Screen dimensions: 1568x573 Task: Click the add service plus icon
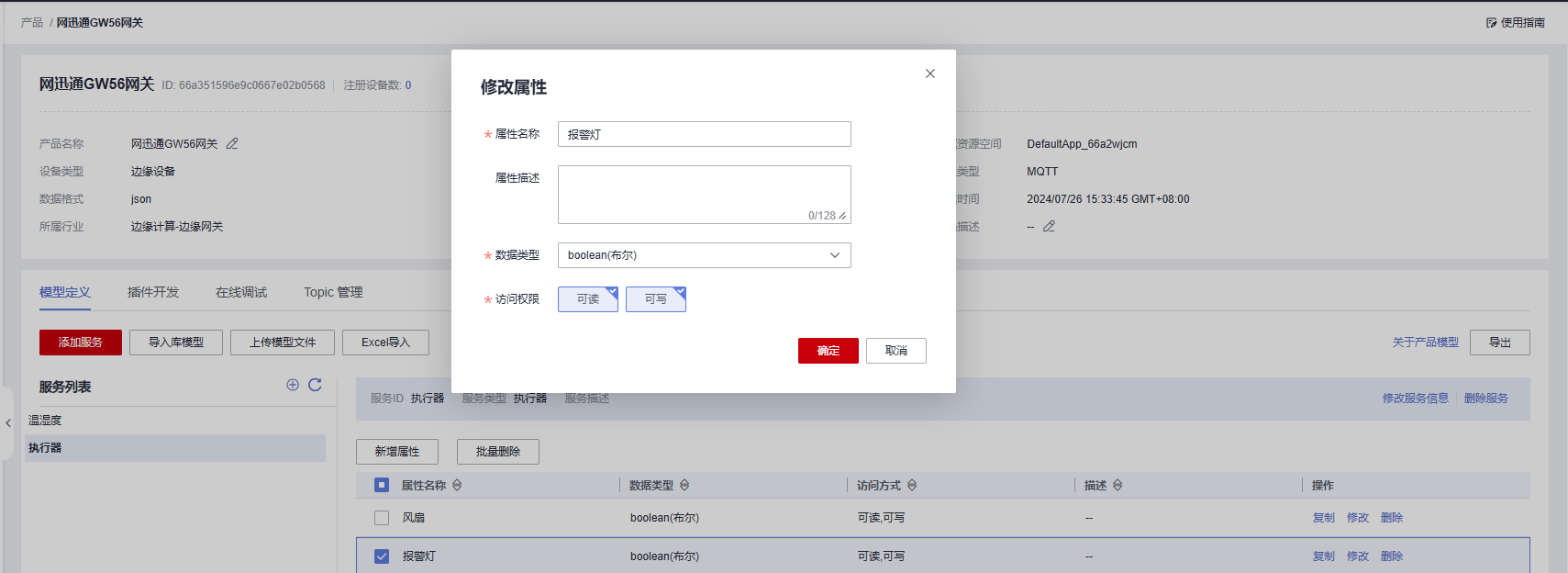pos(293,386)
